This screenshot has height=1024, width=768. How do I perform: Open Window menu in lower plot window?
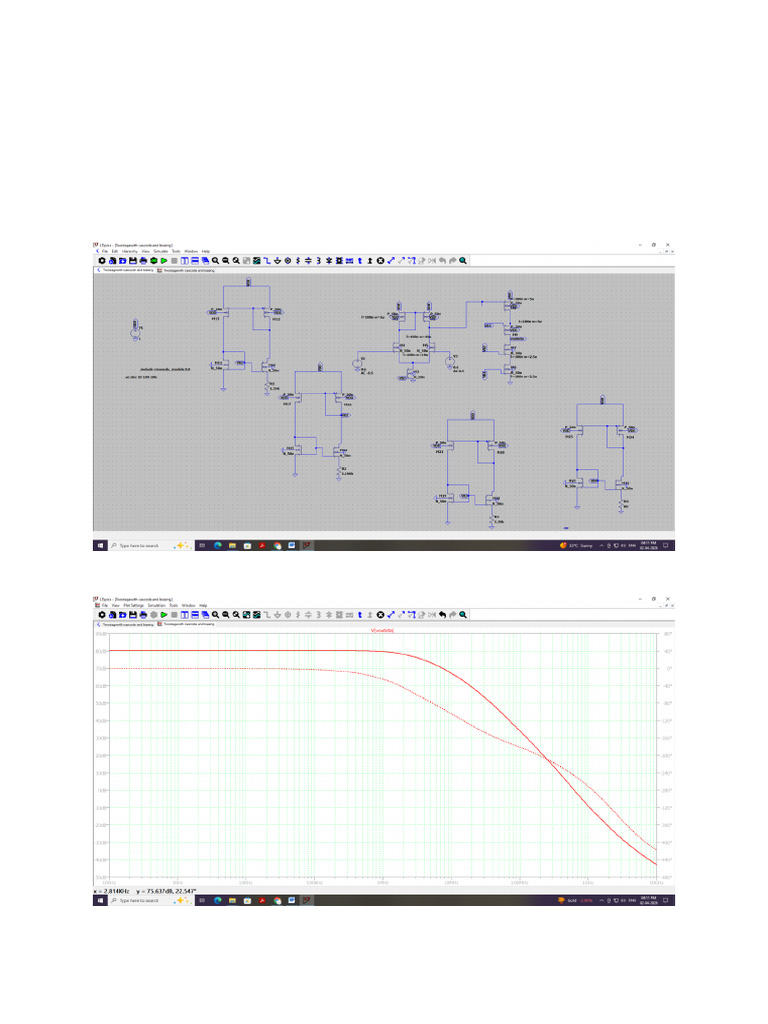click(188, 605)
